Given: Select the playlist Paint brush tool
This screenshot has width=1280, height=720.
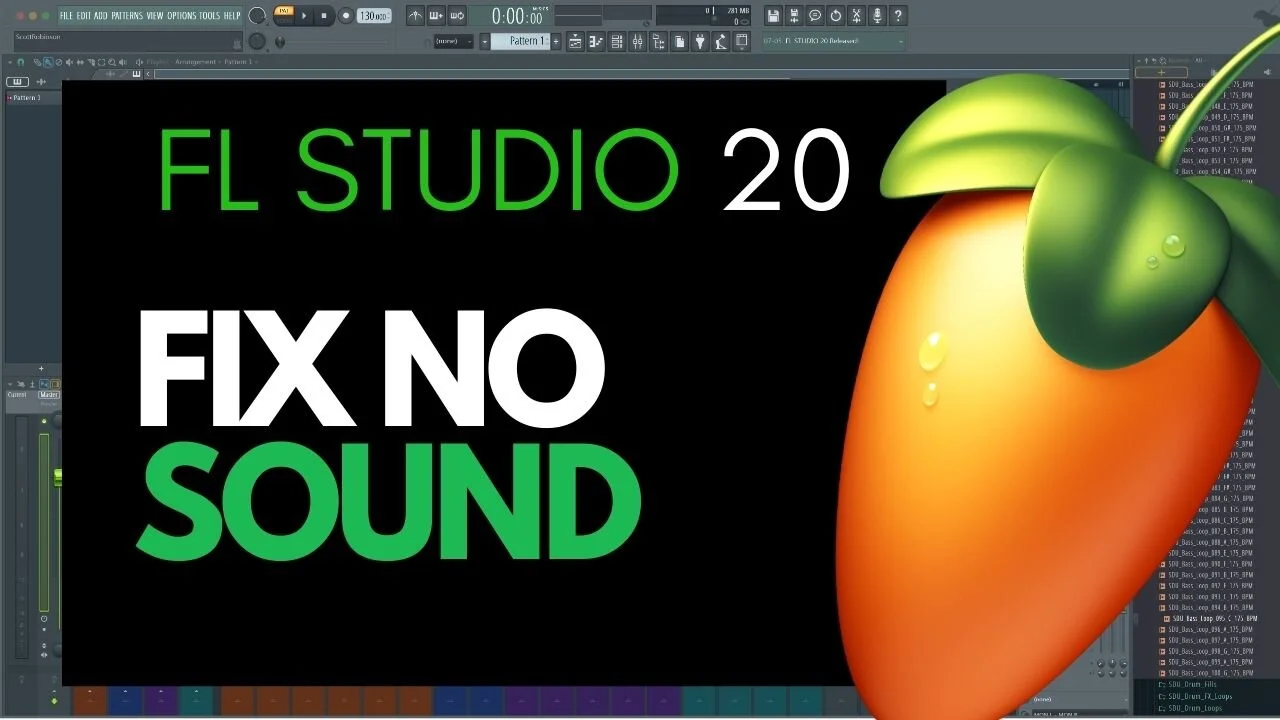Looking at the screenshot, I should 48,62.
